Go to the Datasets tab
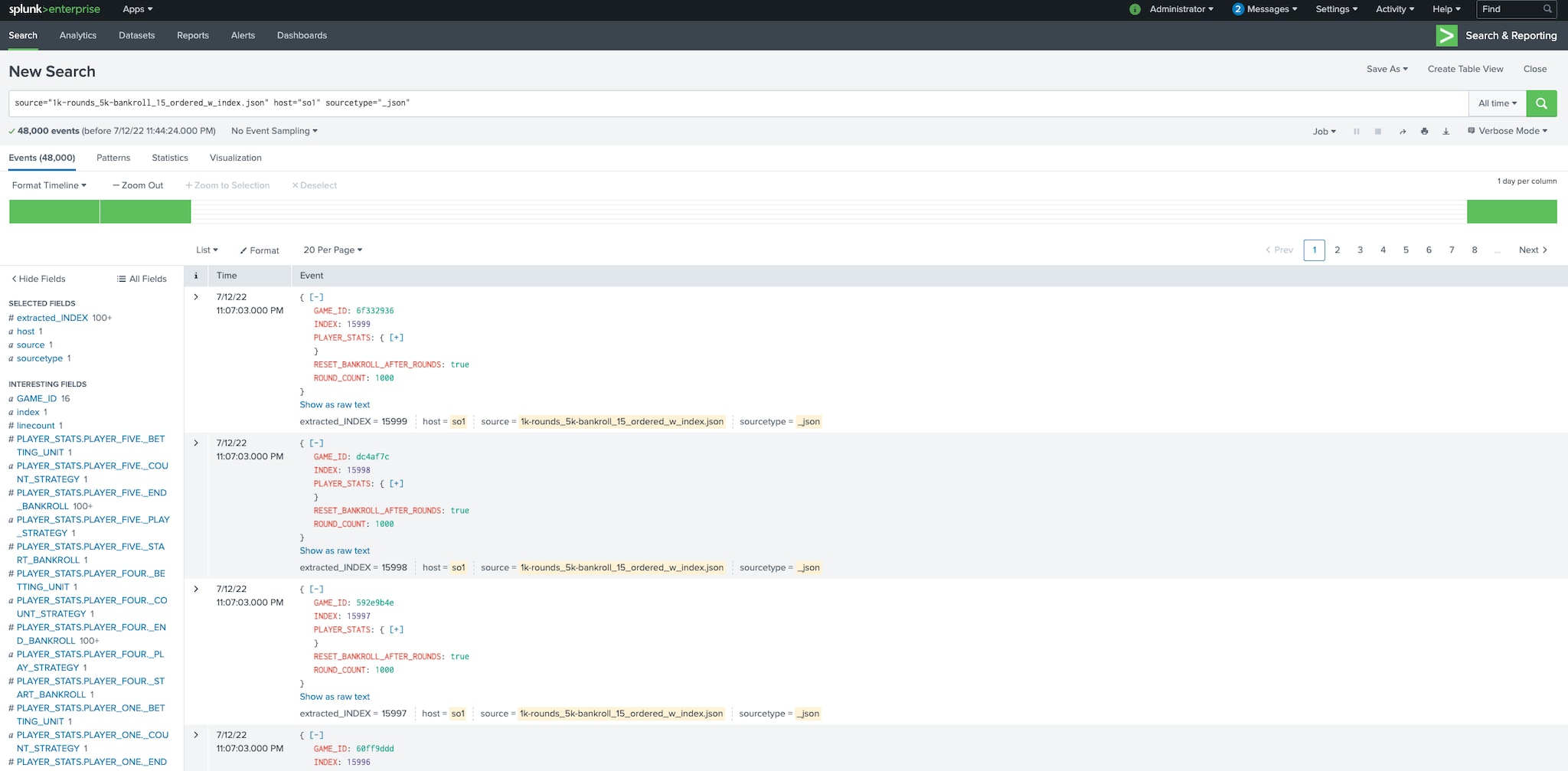The image size is (1568, 771). (x=137, y=35)
